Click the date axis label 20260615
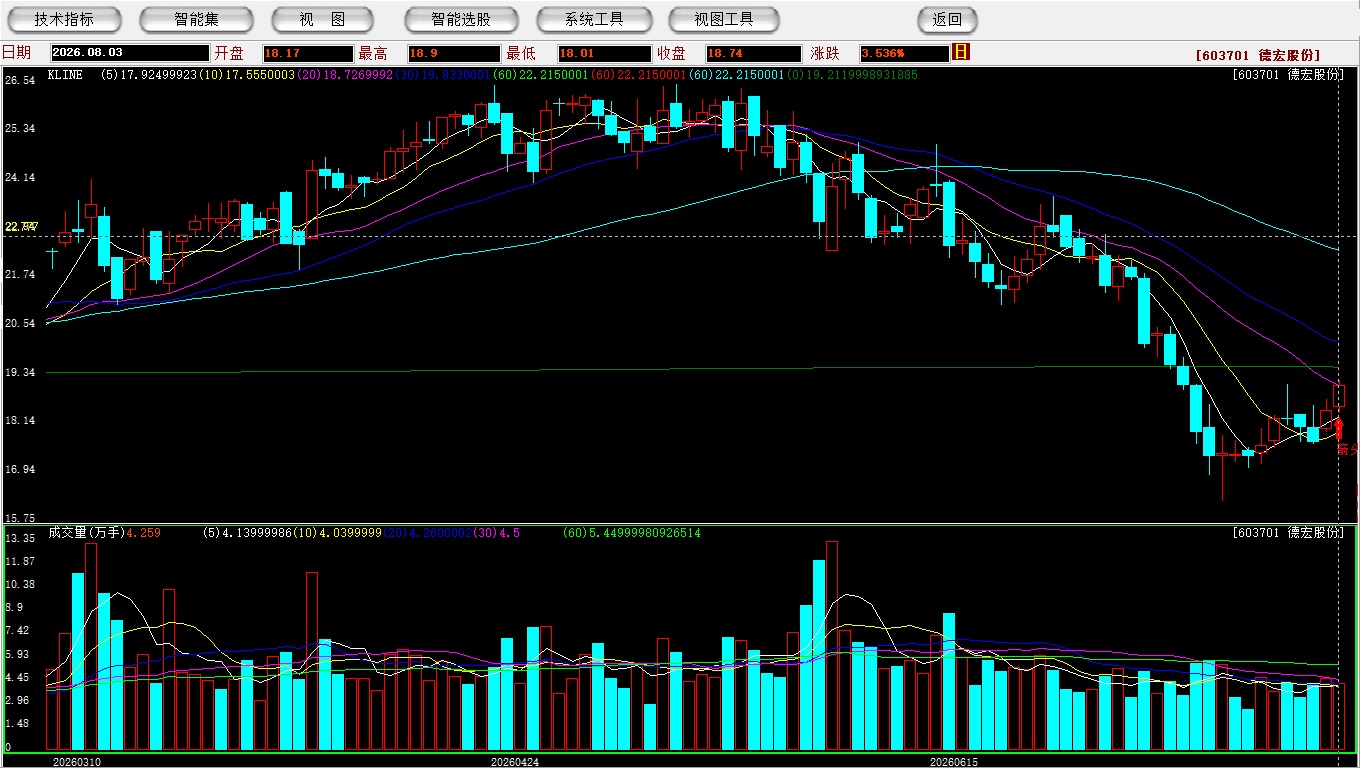 954,762
